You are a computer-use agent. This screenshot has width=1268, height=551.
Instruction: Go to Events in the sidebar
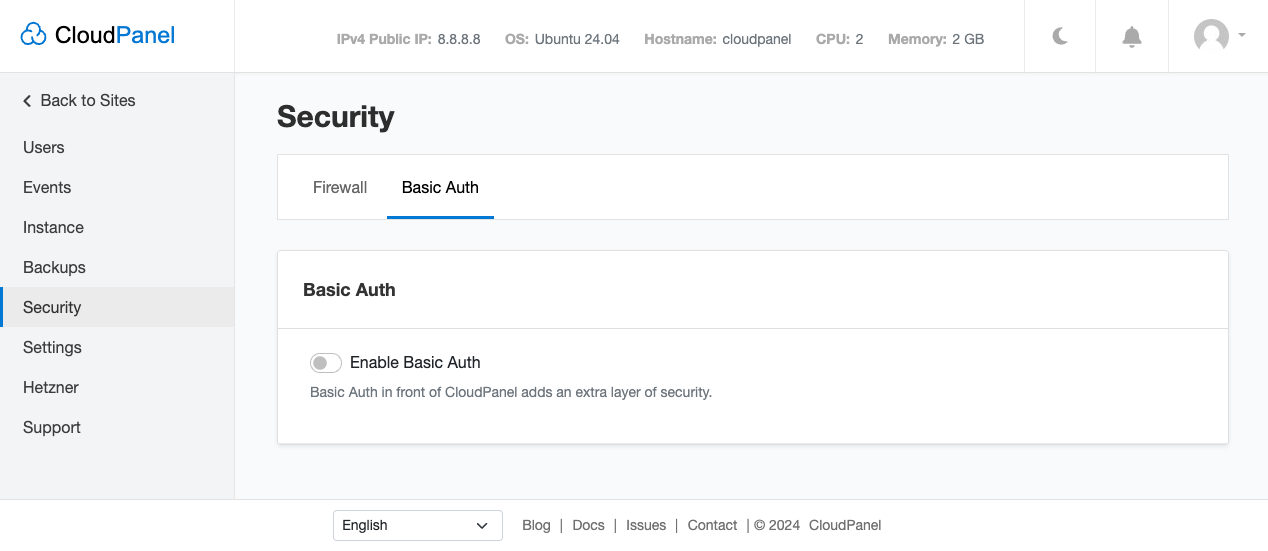click(x=47, y=188)
